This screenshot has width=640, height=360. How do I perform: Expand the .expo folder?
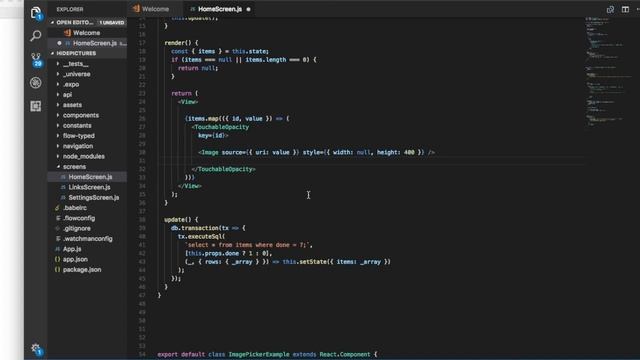pyautogui.click(x=88, y=84)
